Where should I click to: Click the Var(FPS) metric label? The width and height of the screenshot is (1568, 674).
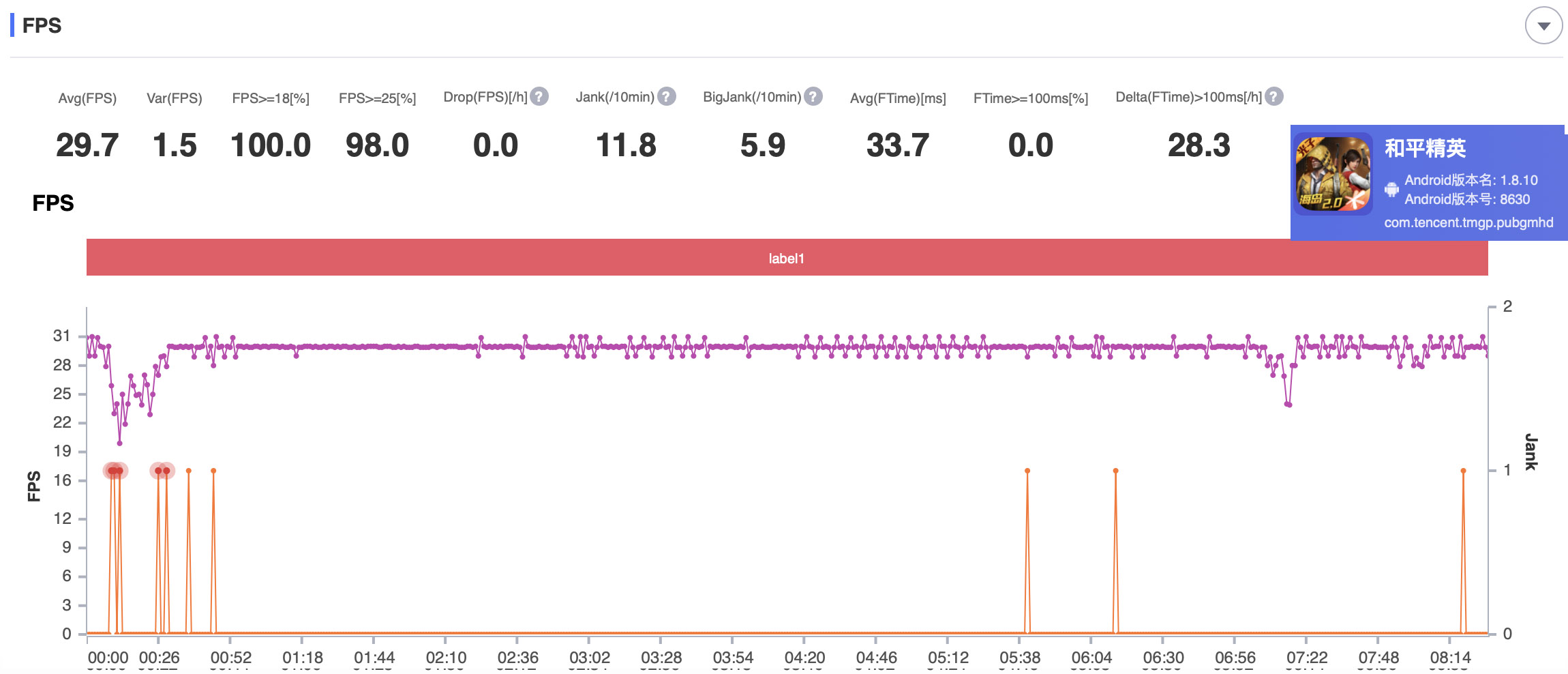click(x=174, y=98)
